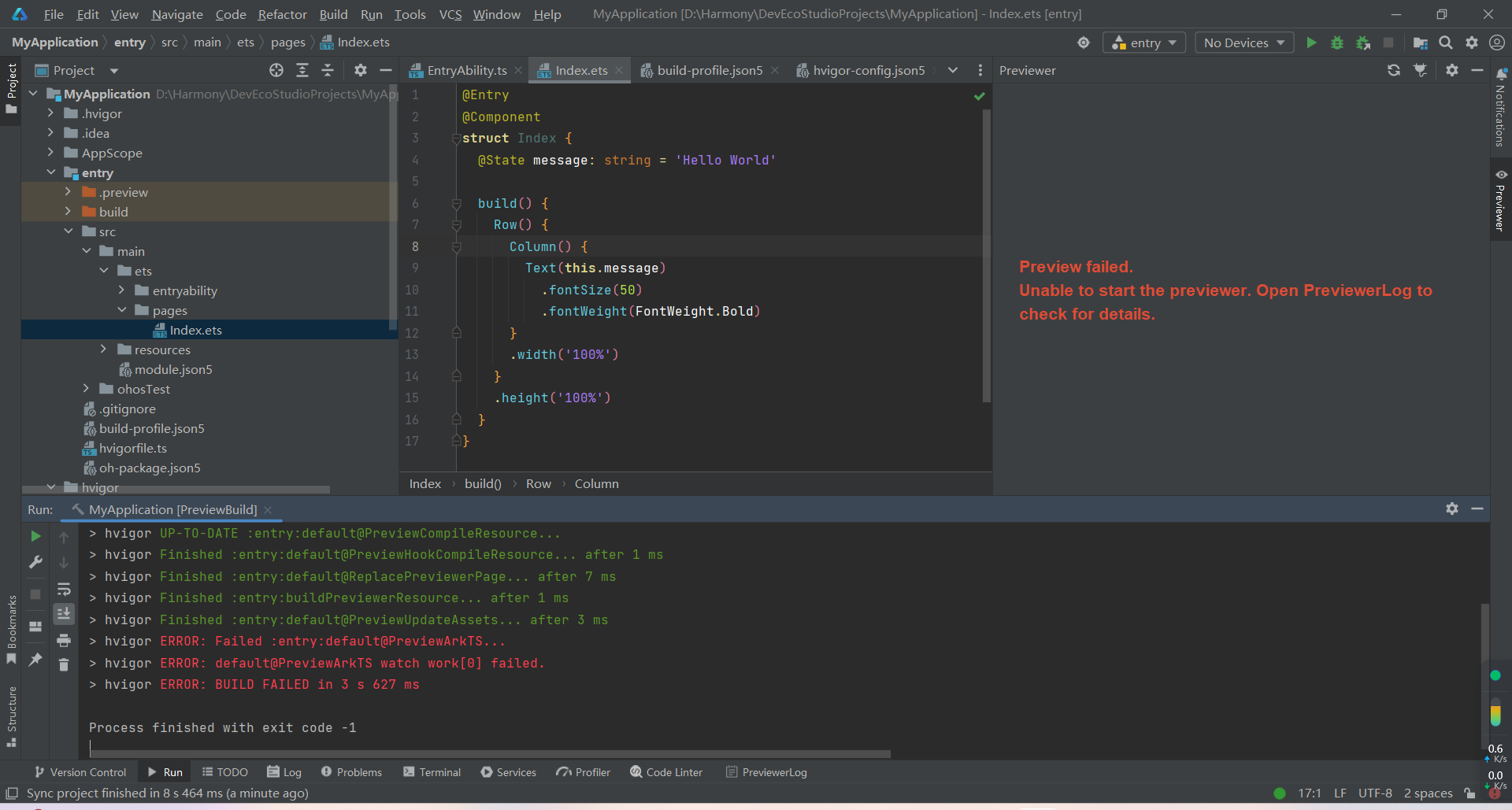Open Run panel settings gear
The width and height of the screenshot is (1512, 810).
click(1452, 509)
